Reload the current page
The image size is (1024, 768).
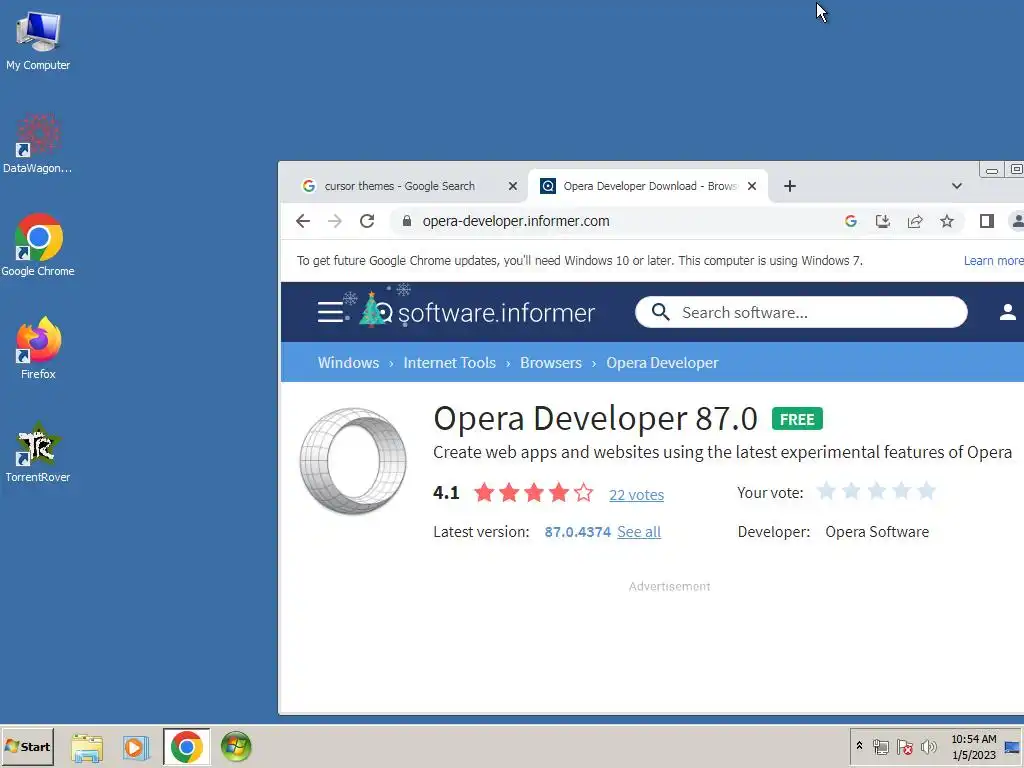[367, 221]
